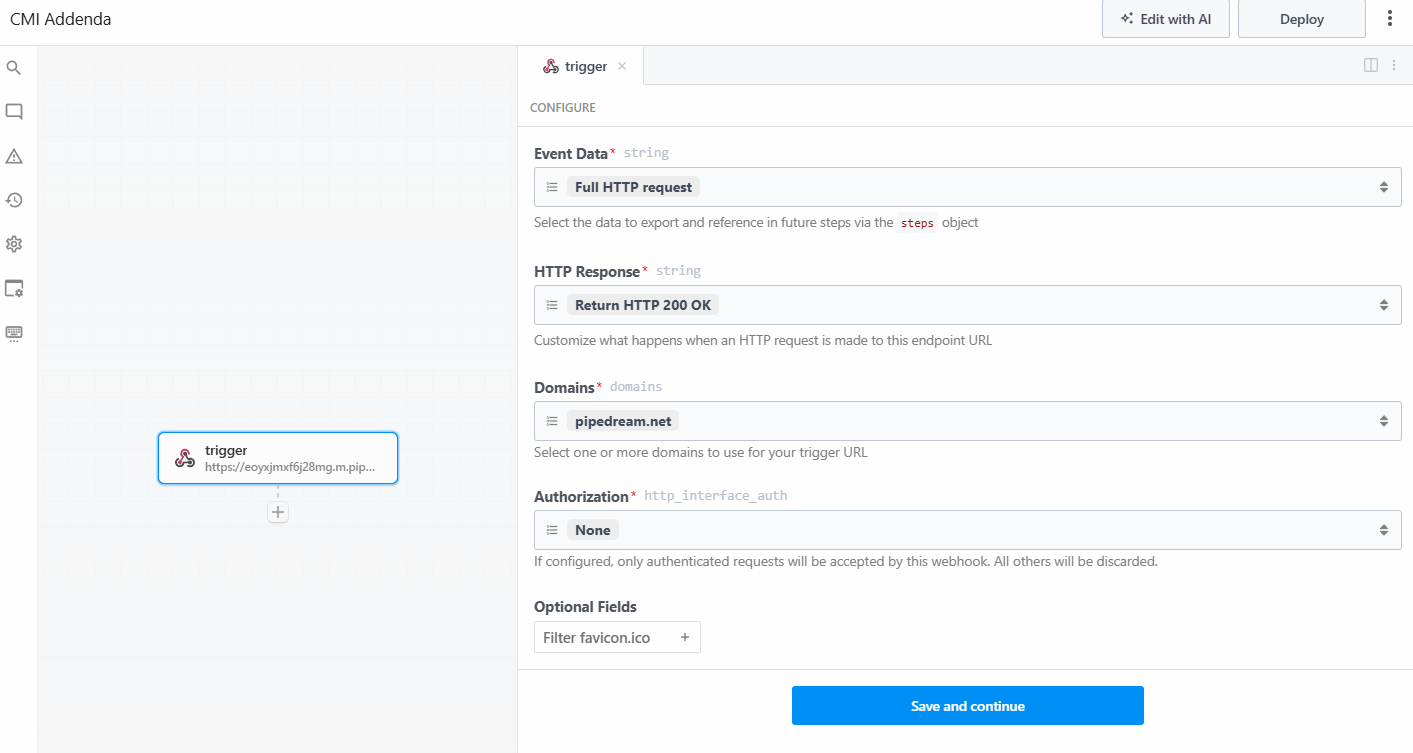The height and width of the screenshot is (753, 1413).
Task: Expand the Event Data dropdown
Action: point(1383,187)
